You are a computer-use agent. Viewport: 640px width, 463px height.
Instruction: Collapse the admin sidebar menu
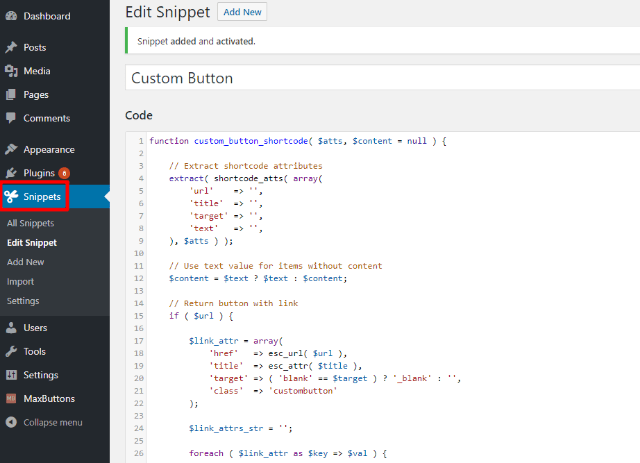53,423
